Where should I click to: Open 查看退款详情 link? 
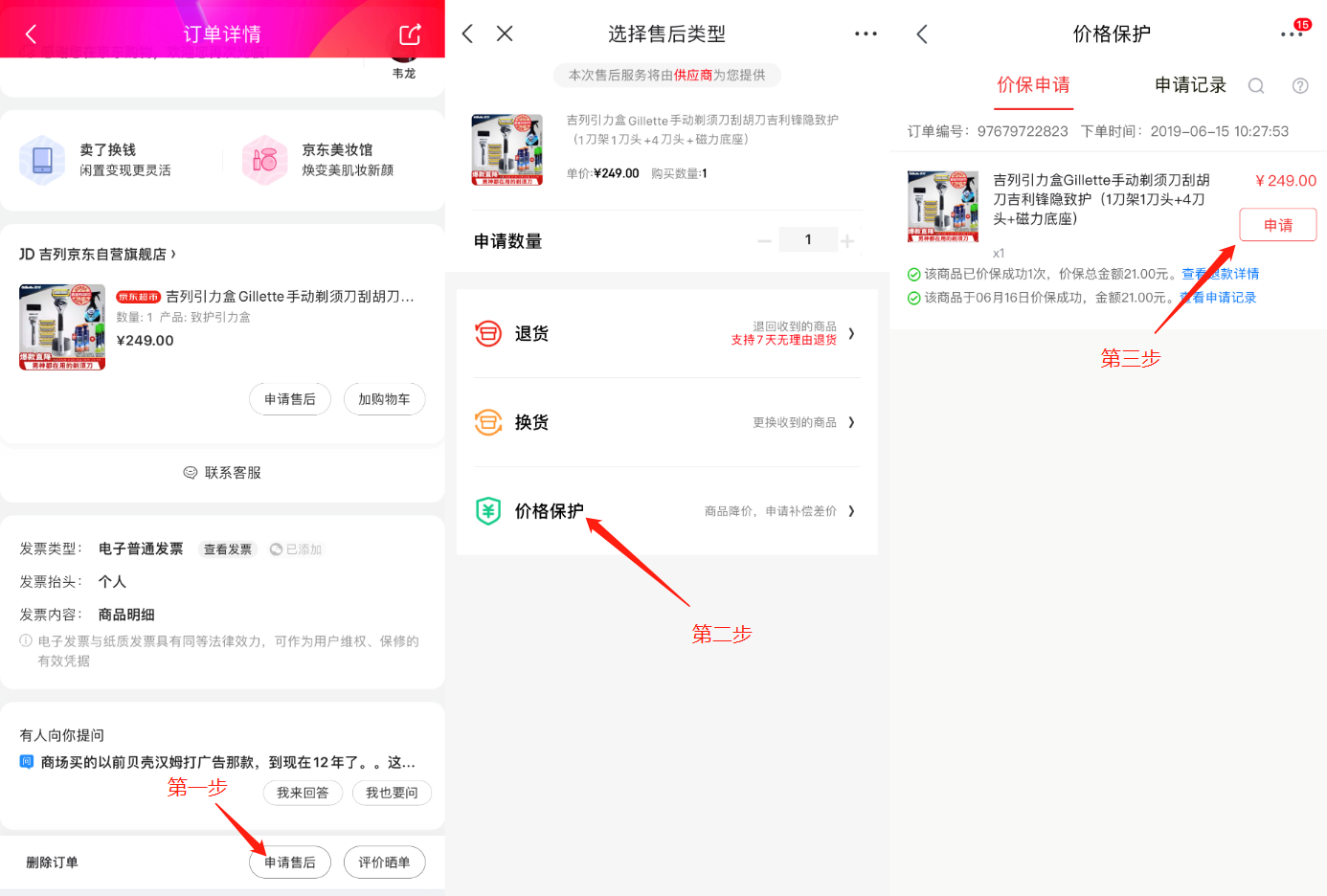pyautogui.click(x=1221, y=274)
